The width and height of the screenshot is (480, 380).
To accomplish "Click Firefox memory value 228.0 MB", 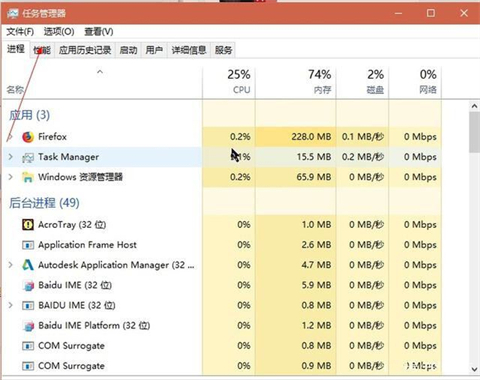I will [x=311, y=137].
